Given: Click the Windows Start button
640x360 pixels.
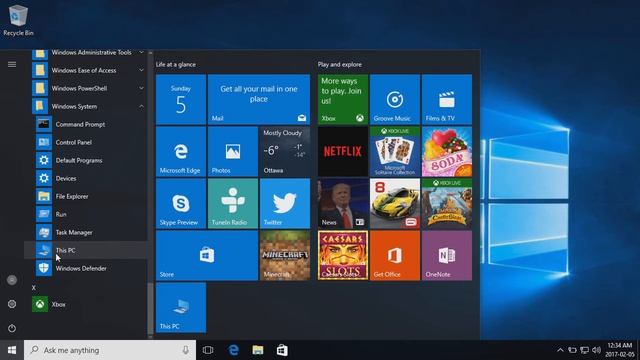Looking at the screenshot, I should coord(12,350).
